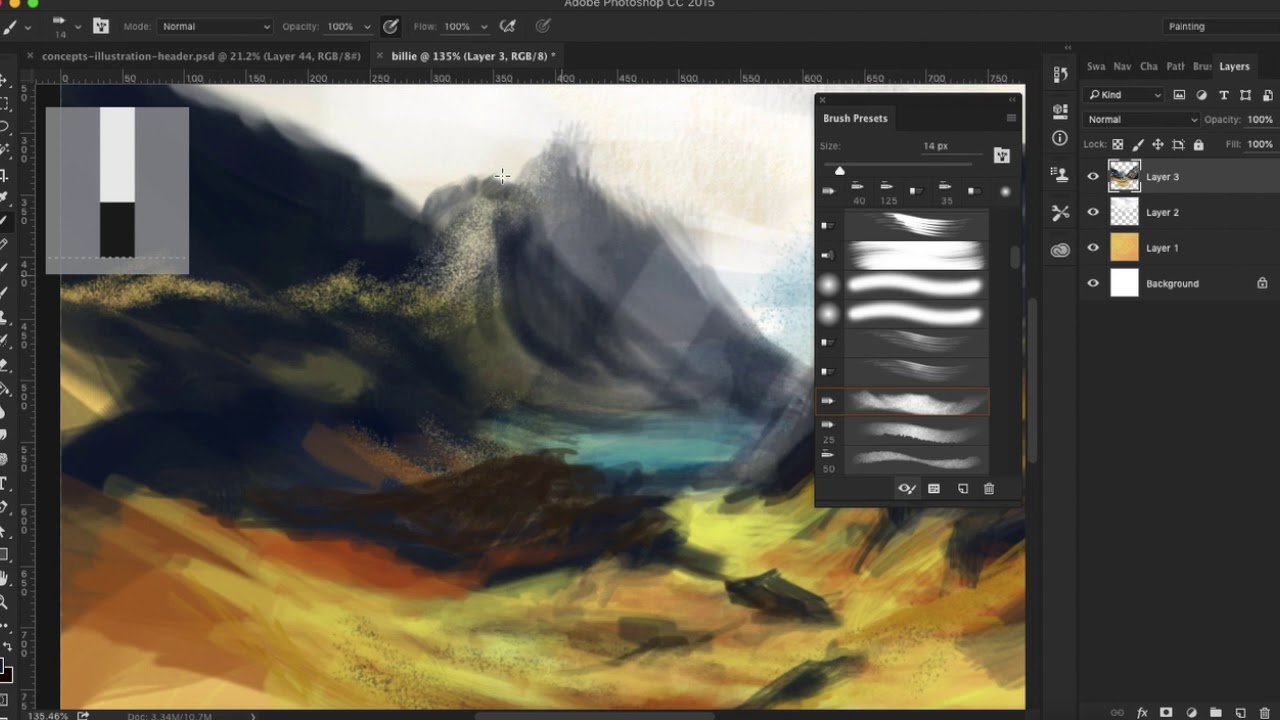1280x720 pixels.
Task: Open the brush Mode dropdown
Action: pyautogui.click(x=215, y=26)
